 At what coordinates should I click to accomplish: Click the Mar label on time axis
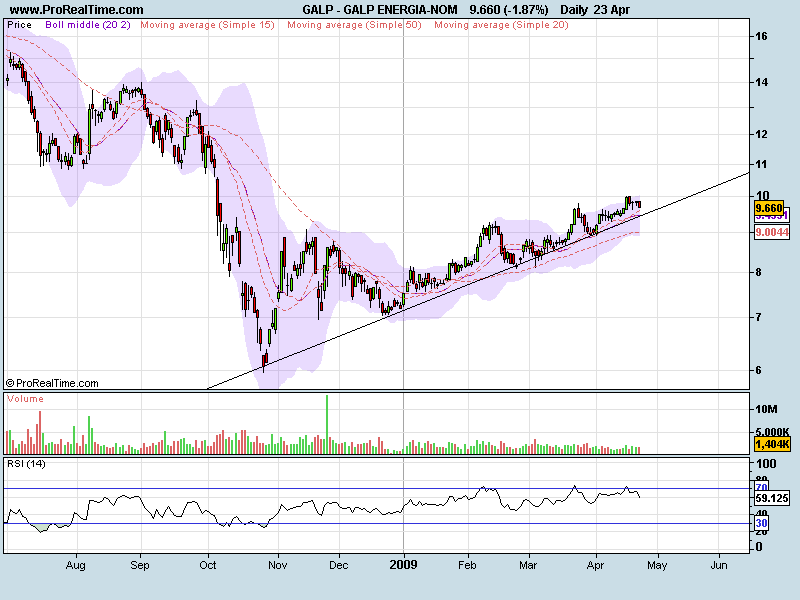[x=528, y=565]
